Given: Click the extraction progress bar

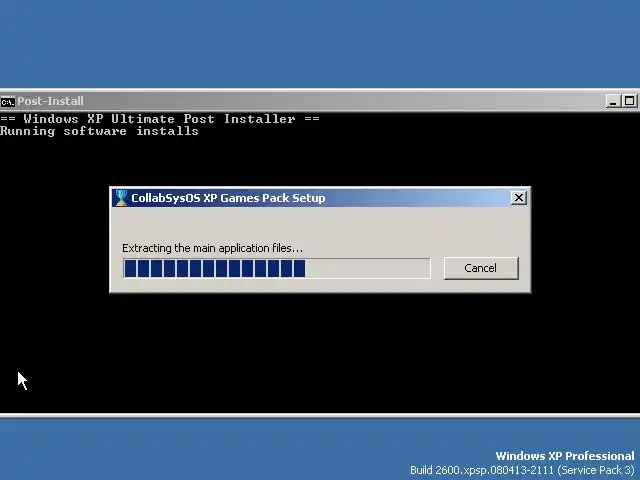Looking at the screenshot, I should (x=276, y=268).
